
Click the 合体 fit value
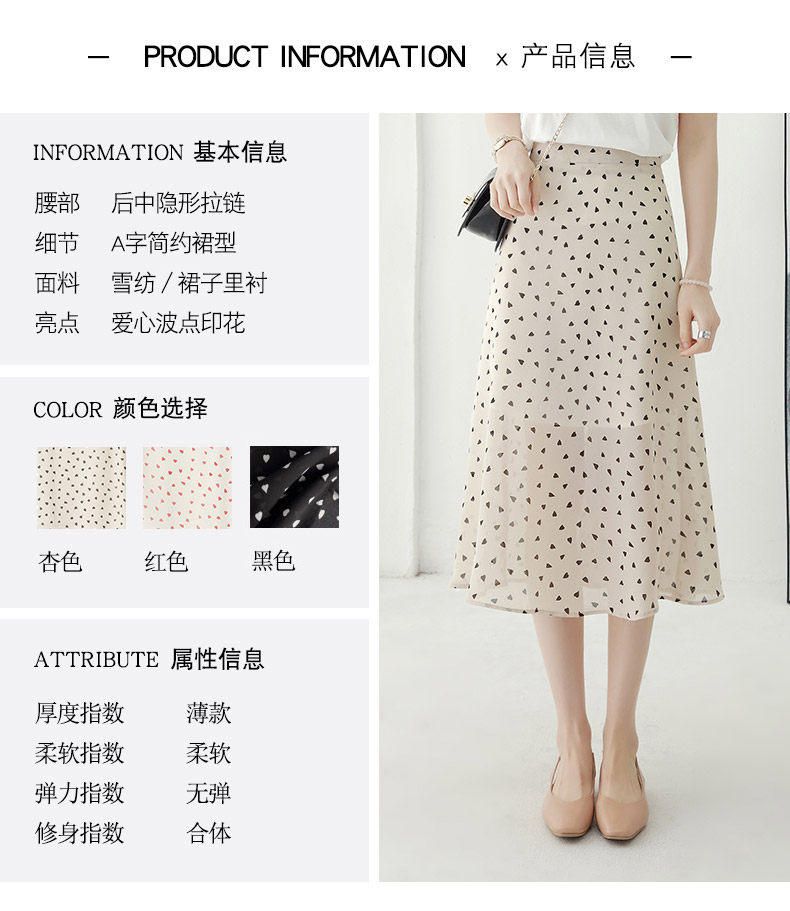[x=209, y=833]
